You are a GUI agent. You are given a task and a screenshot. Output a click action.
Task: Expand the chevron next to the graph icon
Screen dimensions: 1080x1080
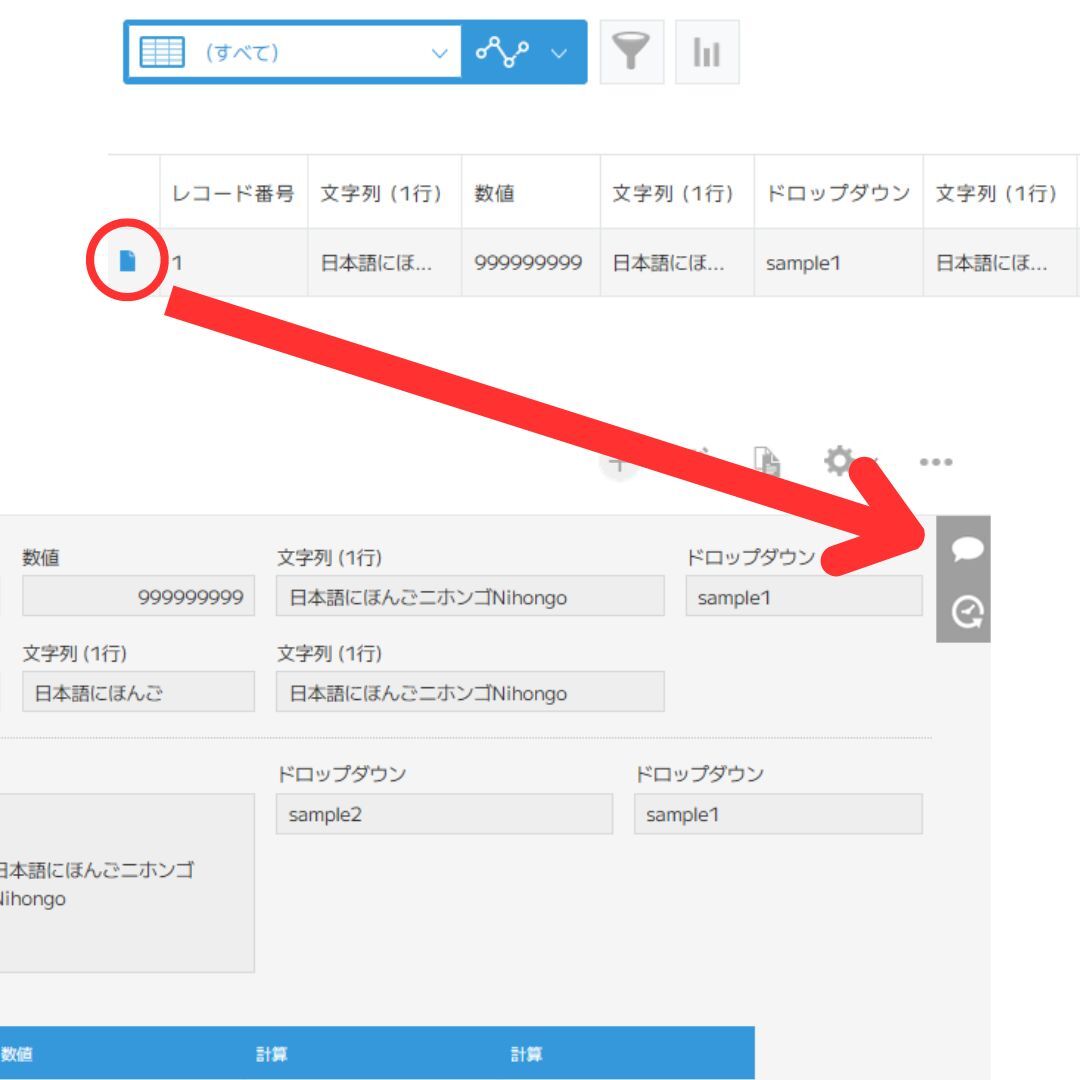(559, 53)
